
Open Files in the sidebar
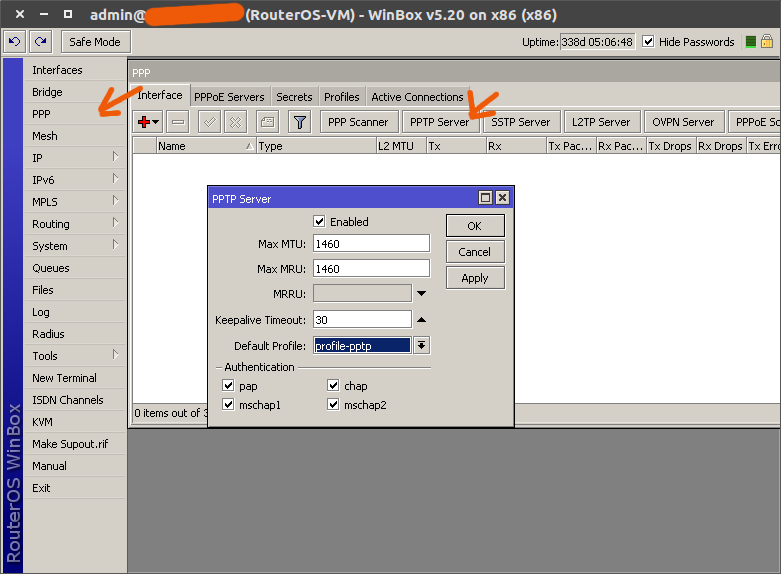[75, 290]
